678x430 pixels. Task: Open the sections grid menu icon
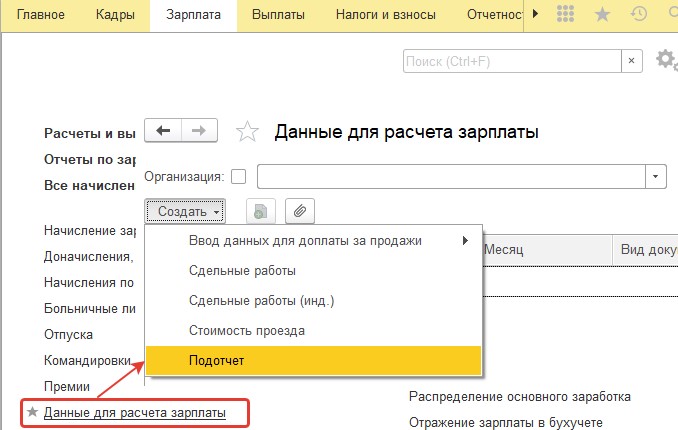click(565, 14)
